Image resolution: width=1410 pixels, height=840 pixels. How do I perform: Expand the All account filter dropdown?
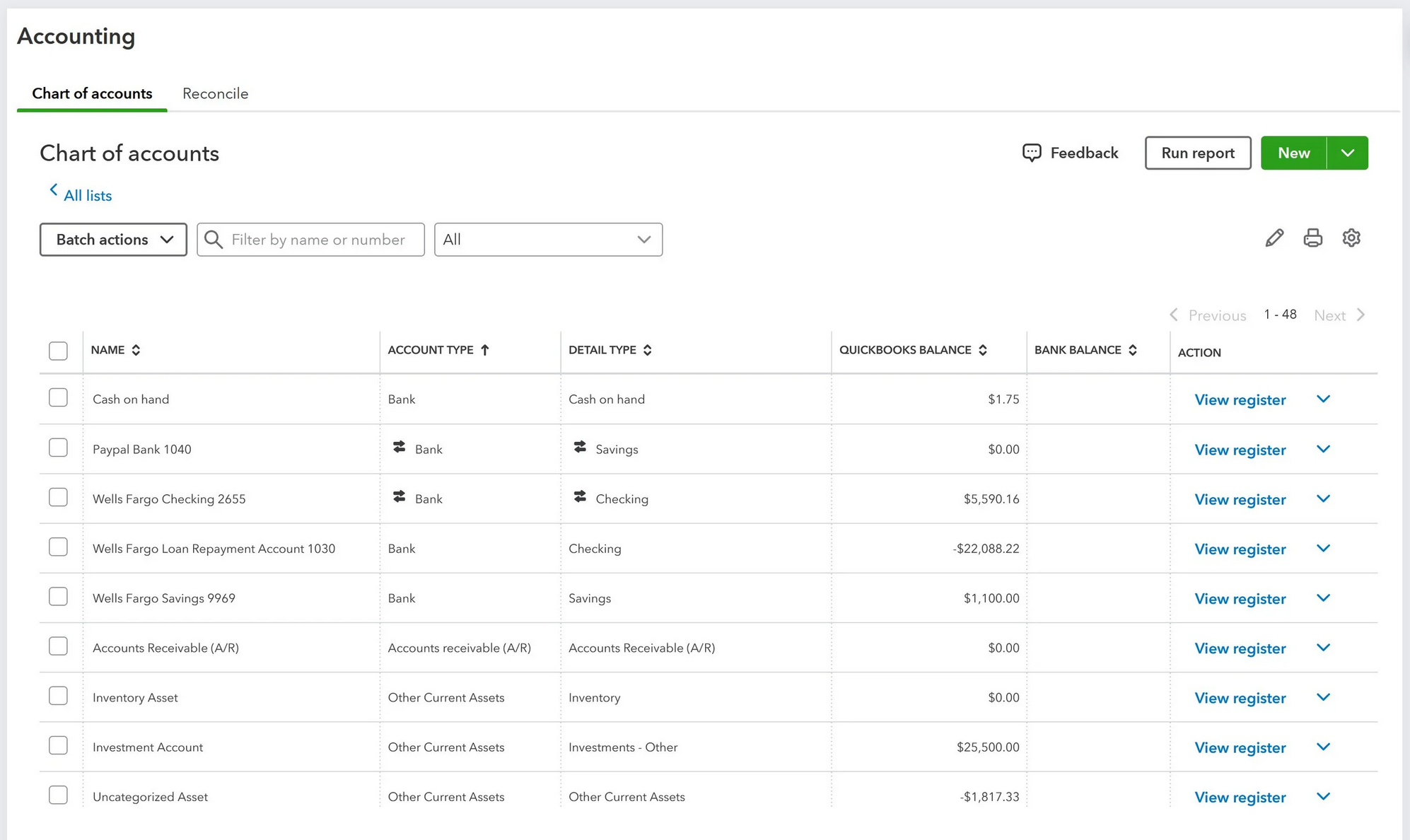pos(548,240)
